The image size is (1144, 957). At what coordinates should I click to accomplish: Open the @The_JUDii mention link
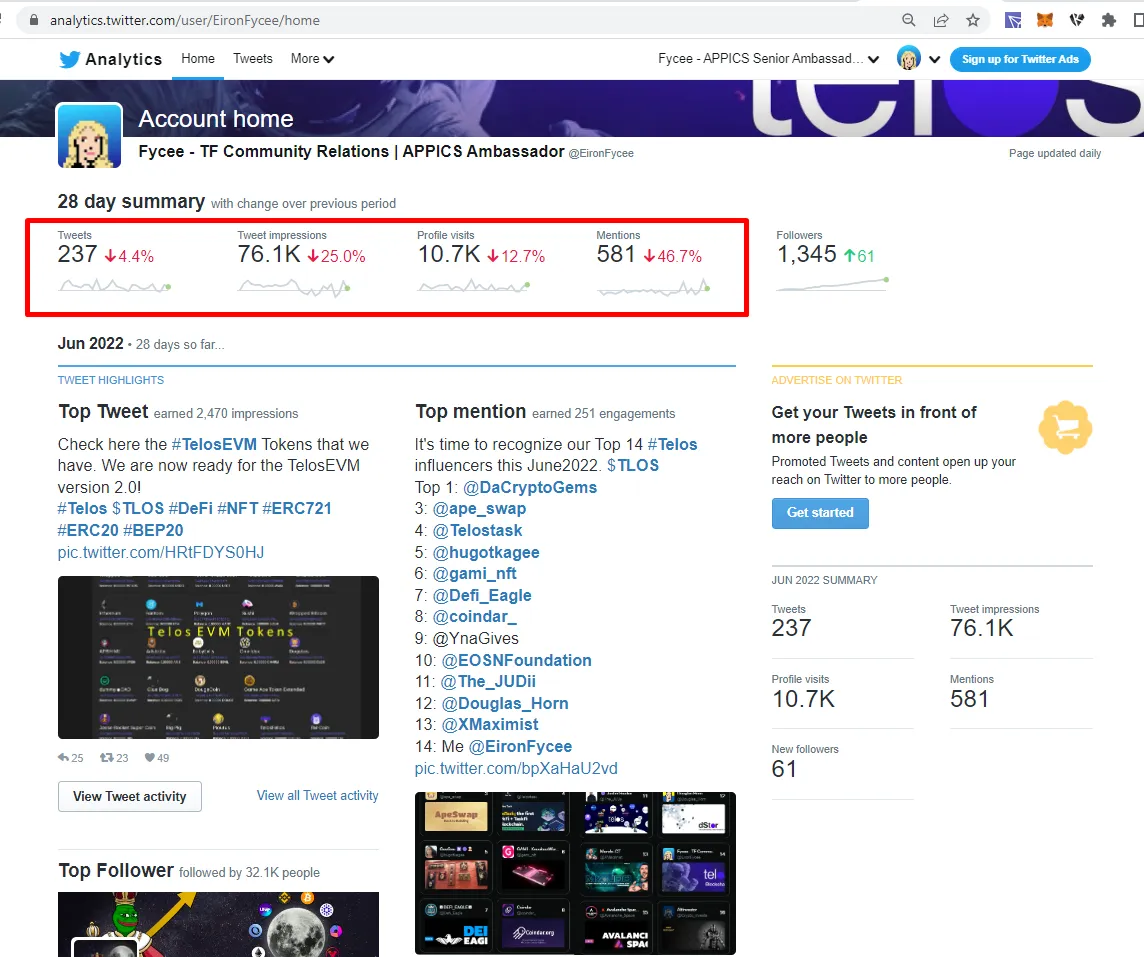(x=488, y=681)
